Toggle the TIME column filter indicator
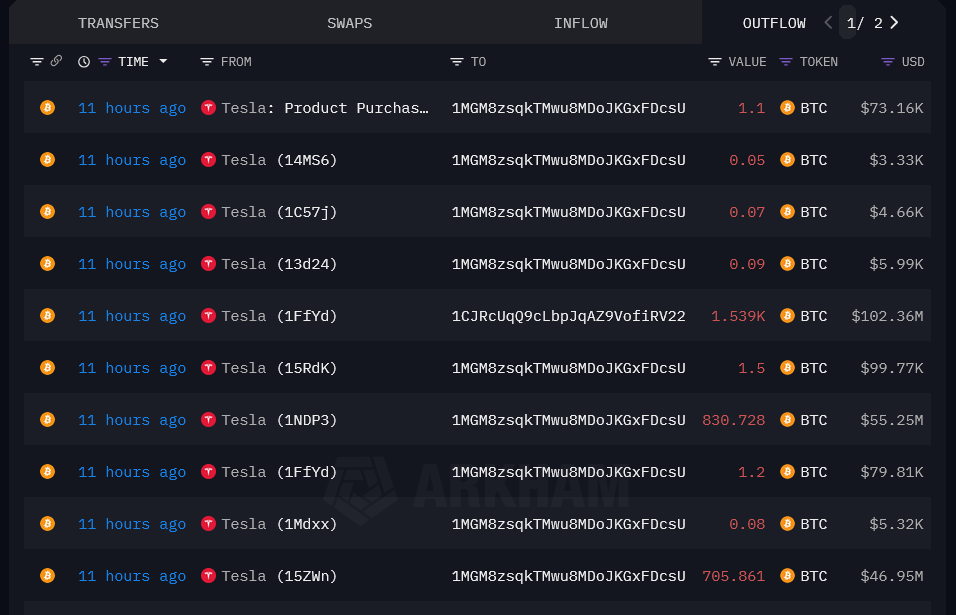Screen dimensions: 956x615 (x=104, y=61)
